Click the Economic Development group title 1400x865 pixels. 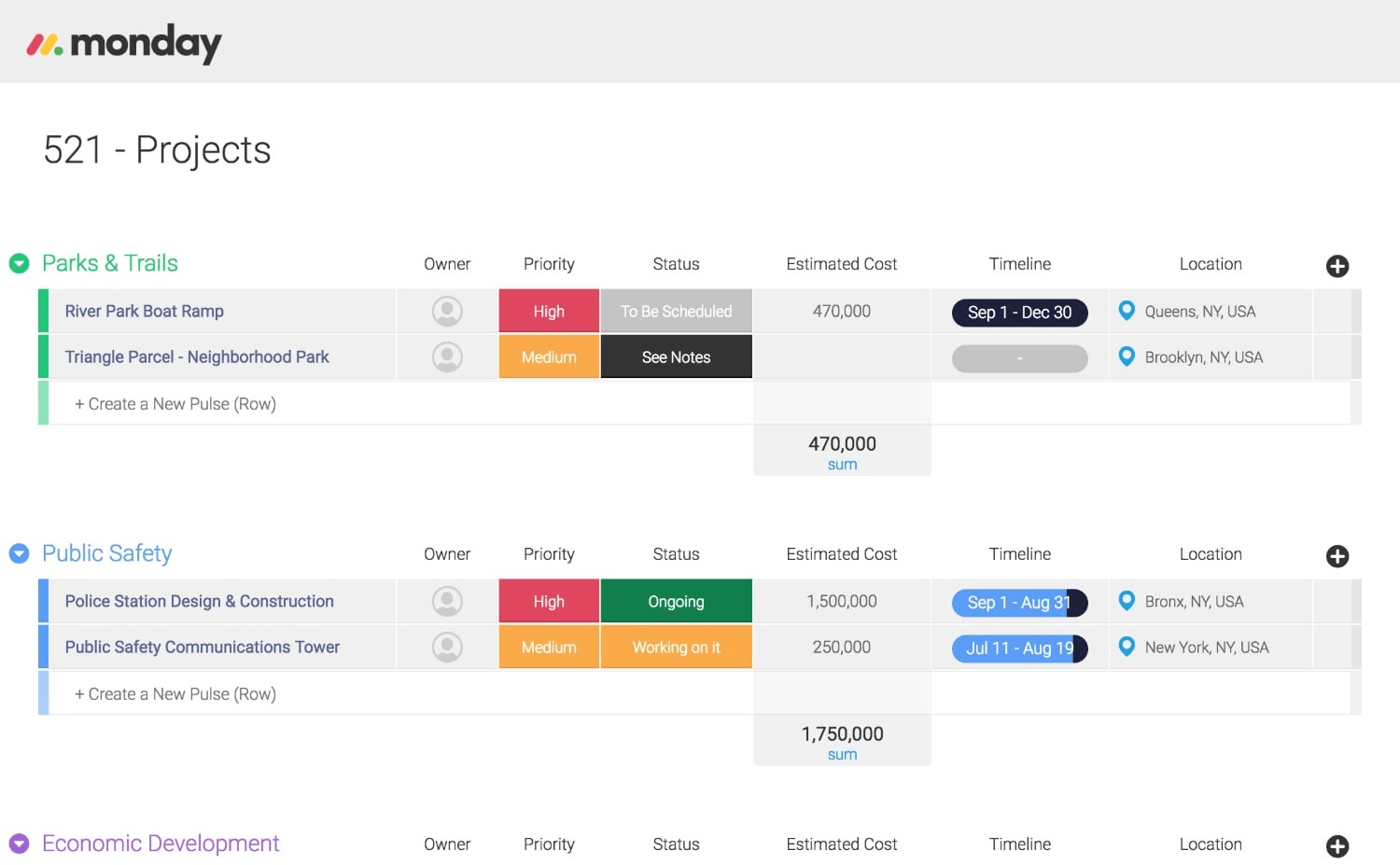tap(161, 844)
